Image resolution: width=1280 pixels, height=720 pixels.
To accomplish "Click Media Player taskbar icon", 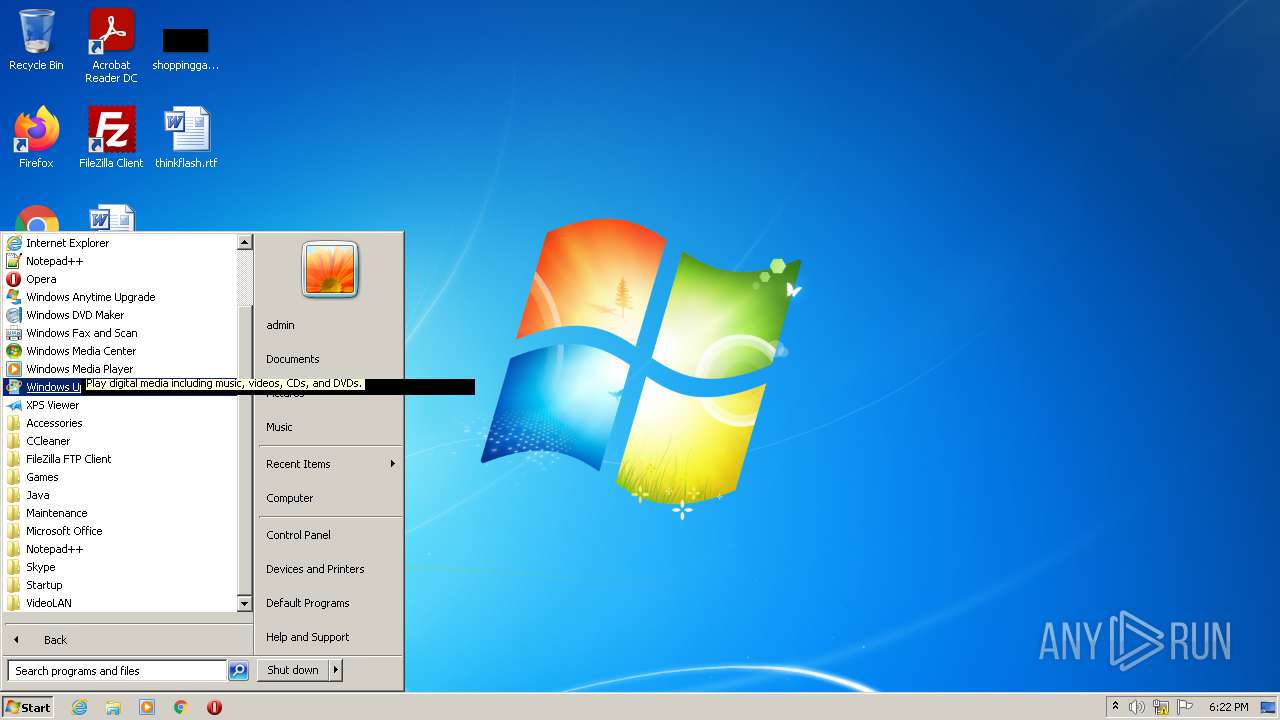I will click(147, 707).
